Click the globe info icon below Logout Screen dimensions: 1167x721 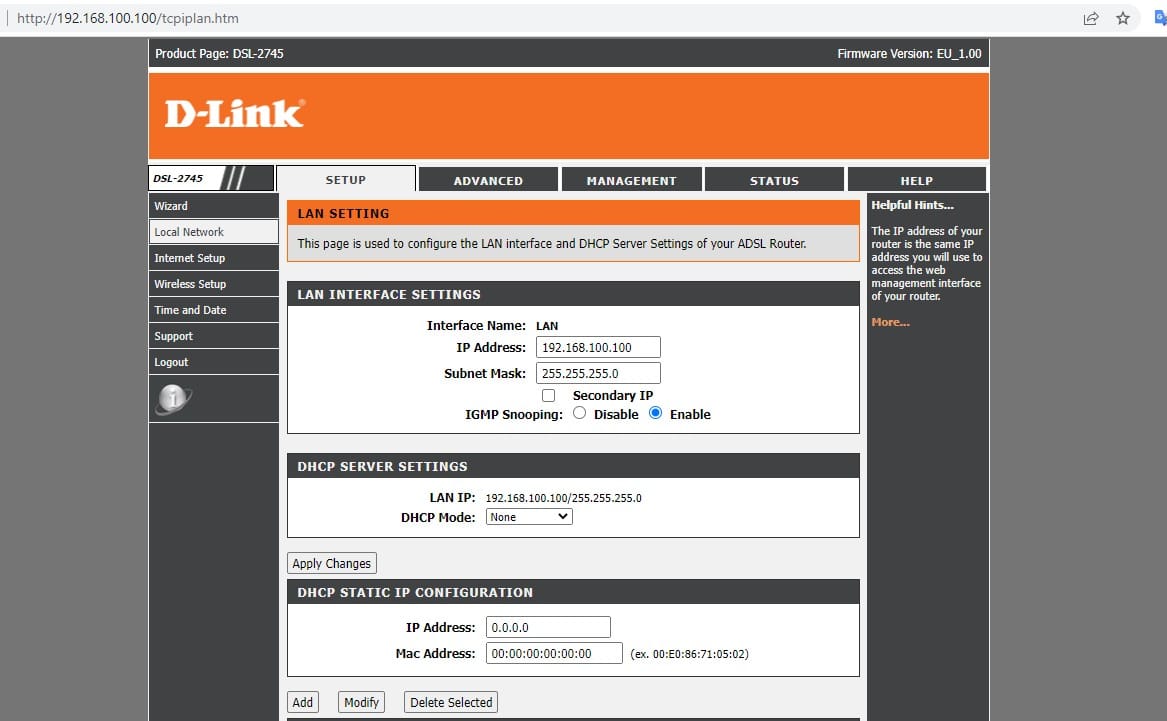point(173,396)
